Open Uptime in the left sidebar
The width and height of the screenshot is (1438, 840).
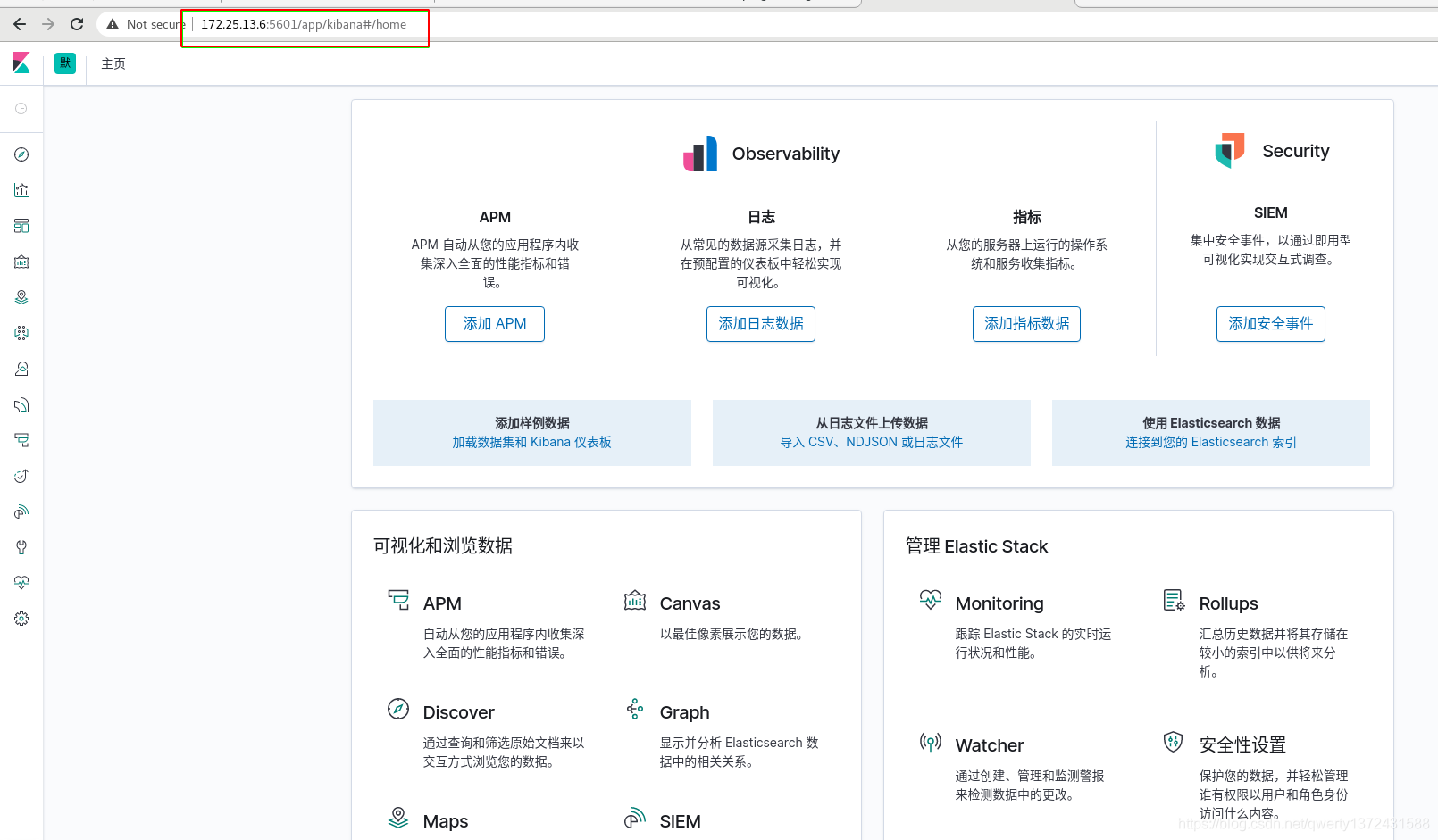21,476
